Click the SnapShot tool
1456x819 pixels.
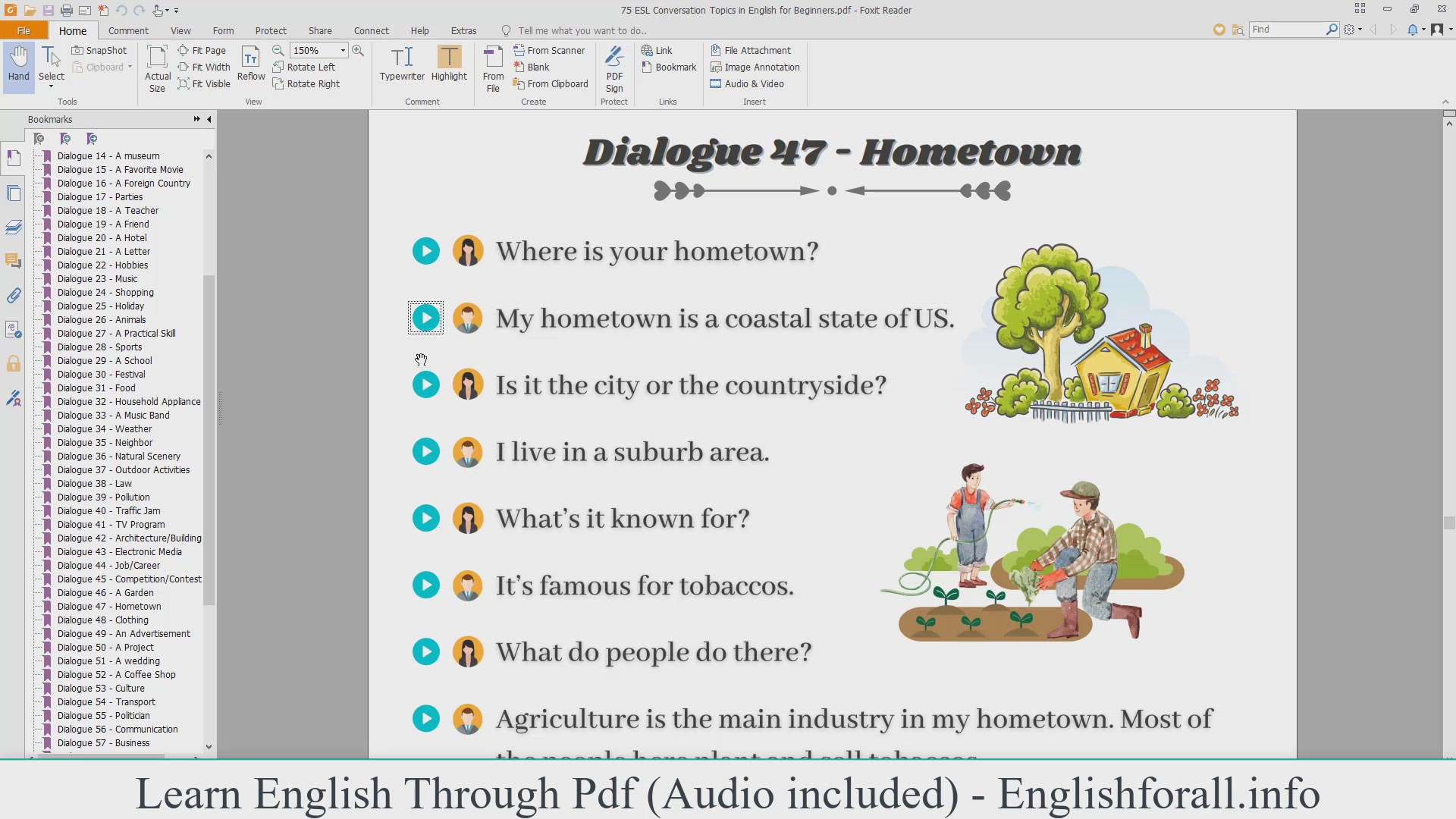click(x=99, y=50)
